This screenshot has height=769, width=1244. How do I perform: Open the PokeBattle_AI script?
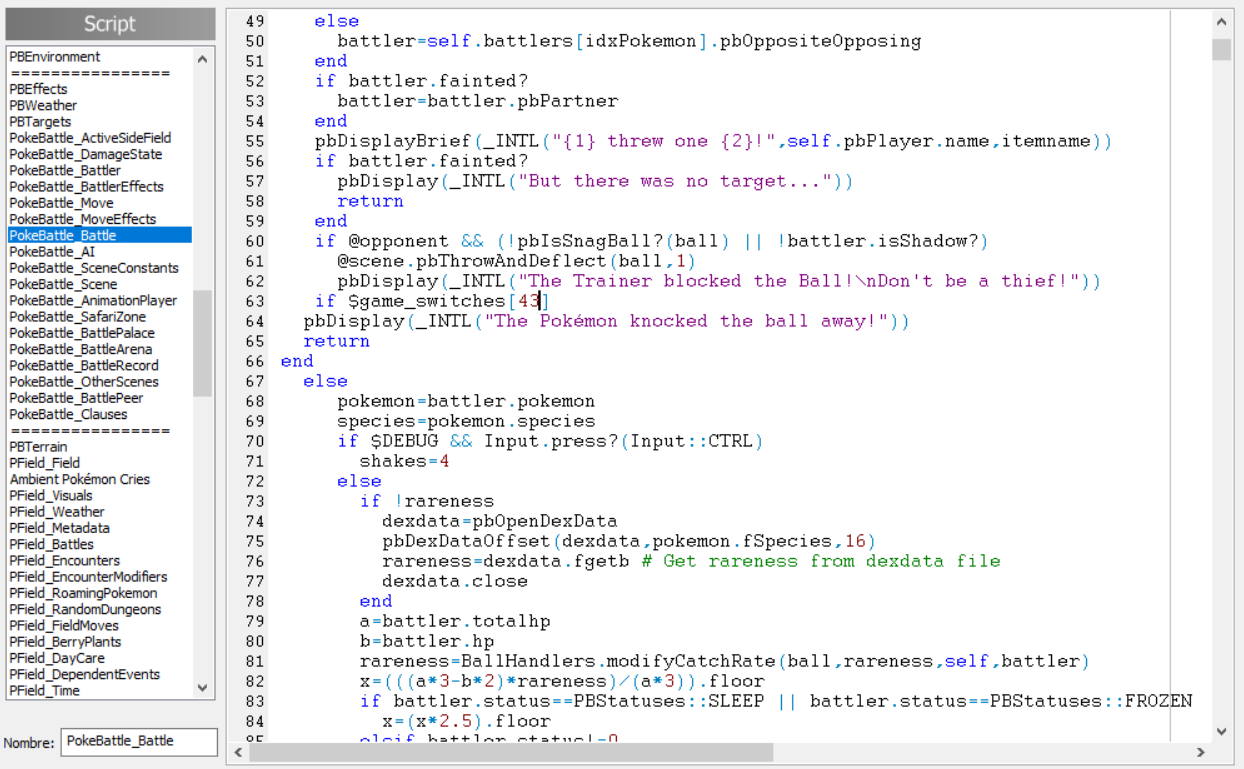coord(52,252)
